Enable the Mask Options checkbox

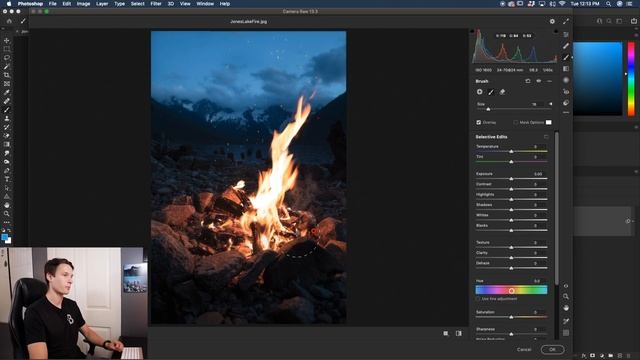click(516, 122)
